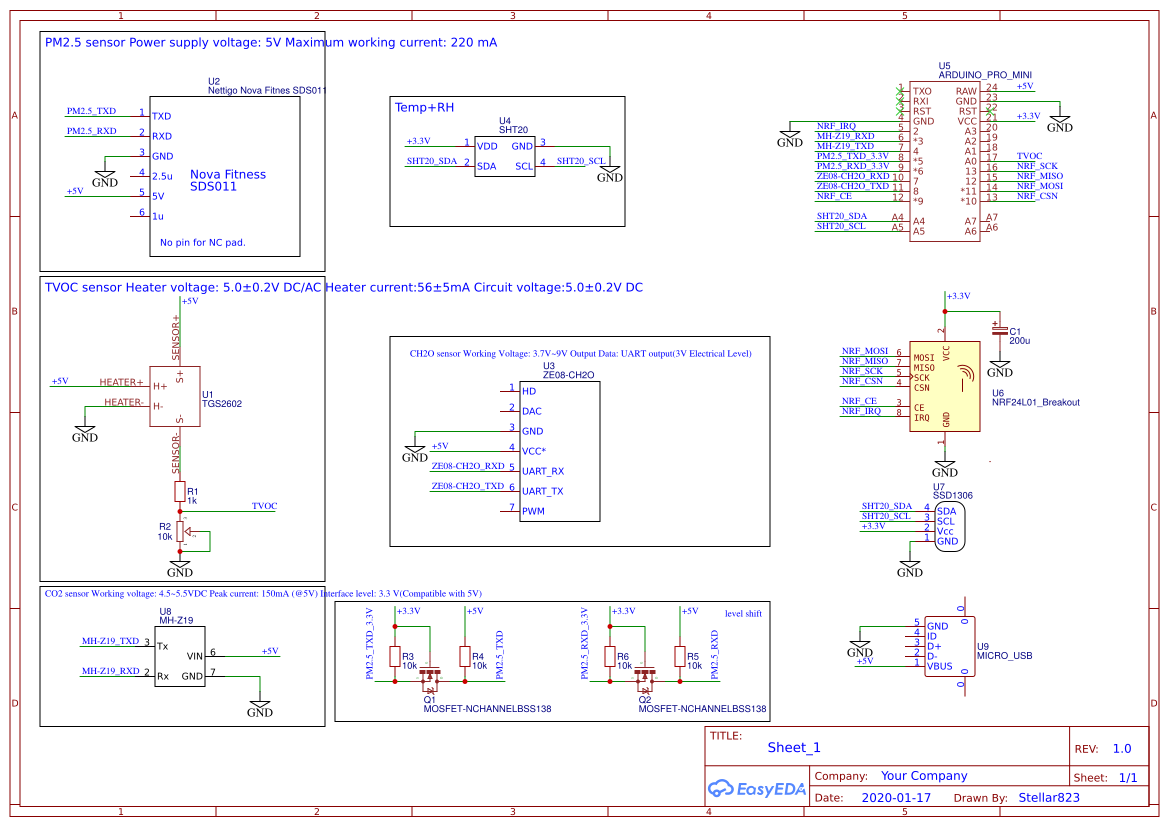This screenshot has height=827, width=1169.
Task: Select the VIN pin label on MH-Z19
Action: [195, 657]
